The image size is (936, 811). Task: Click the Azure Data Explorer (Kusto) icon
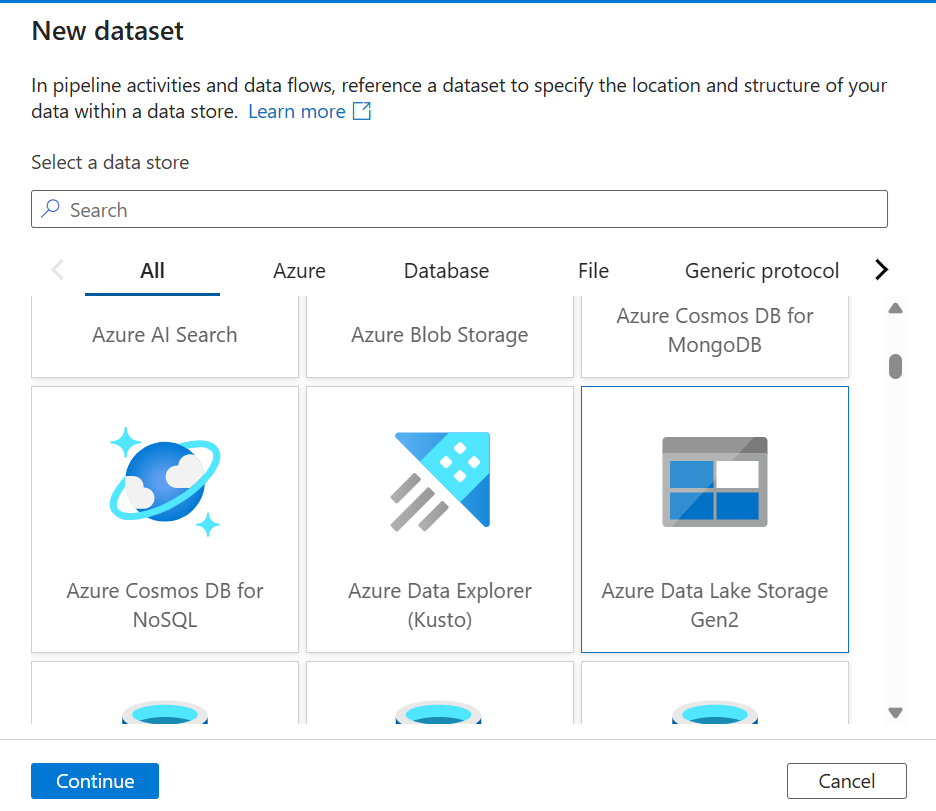[x=439, y=480]
